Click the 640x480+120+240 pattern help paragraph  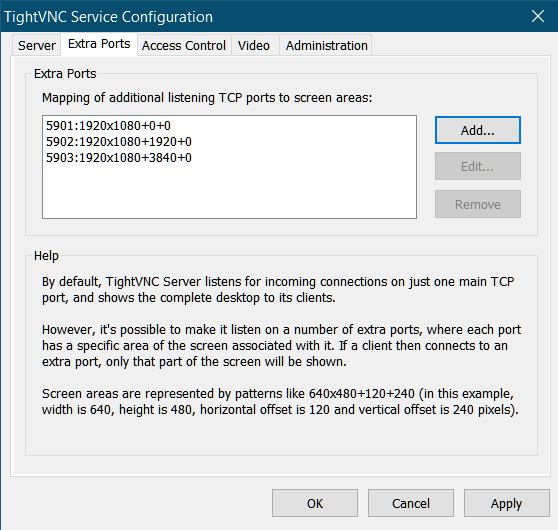click(280, 402)
